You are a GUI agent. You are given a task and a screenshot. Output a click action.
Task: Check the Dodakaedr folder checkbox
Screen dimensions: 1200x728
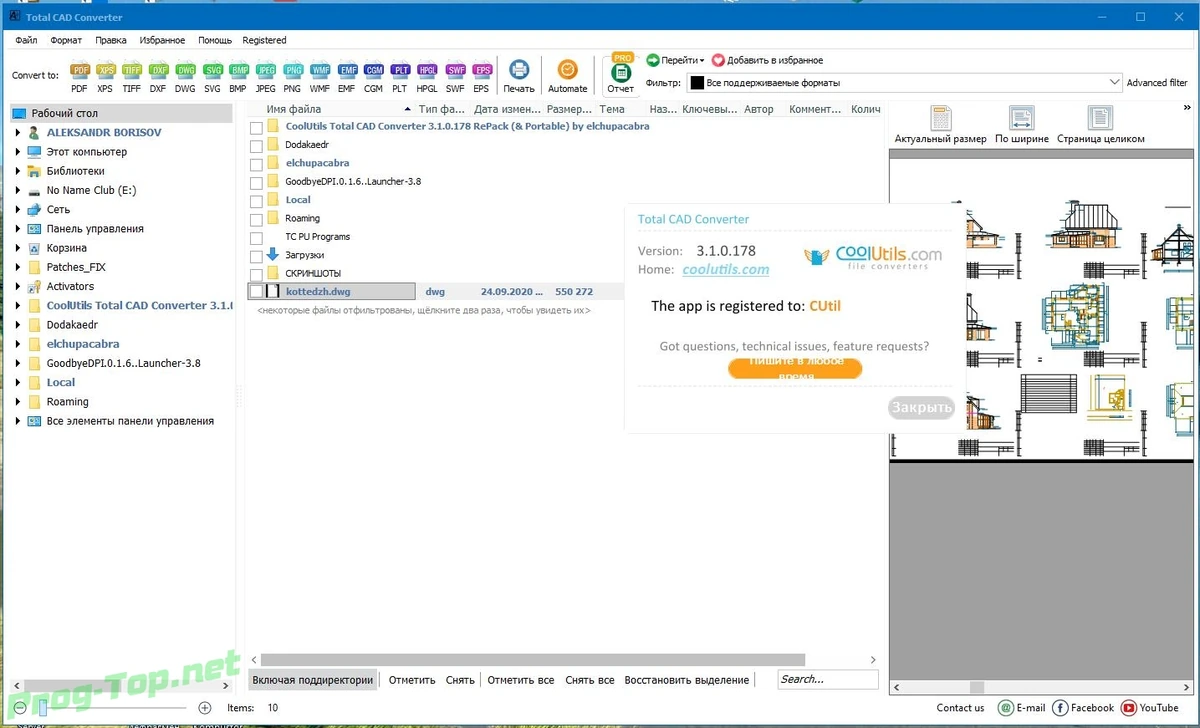257,146
